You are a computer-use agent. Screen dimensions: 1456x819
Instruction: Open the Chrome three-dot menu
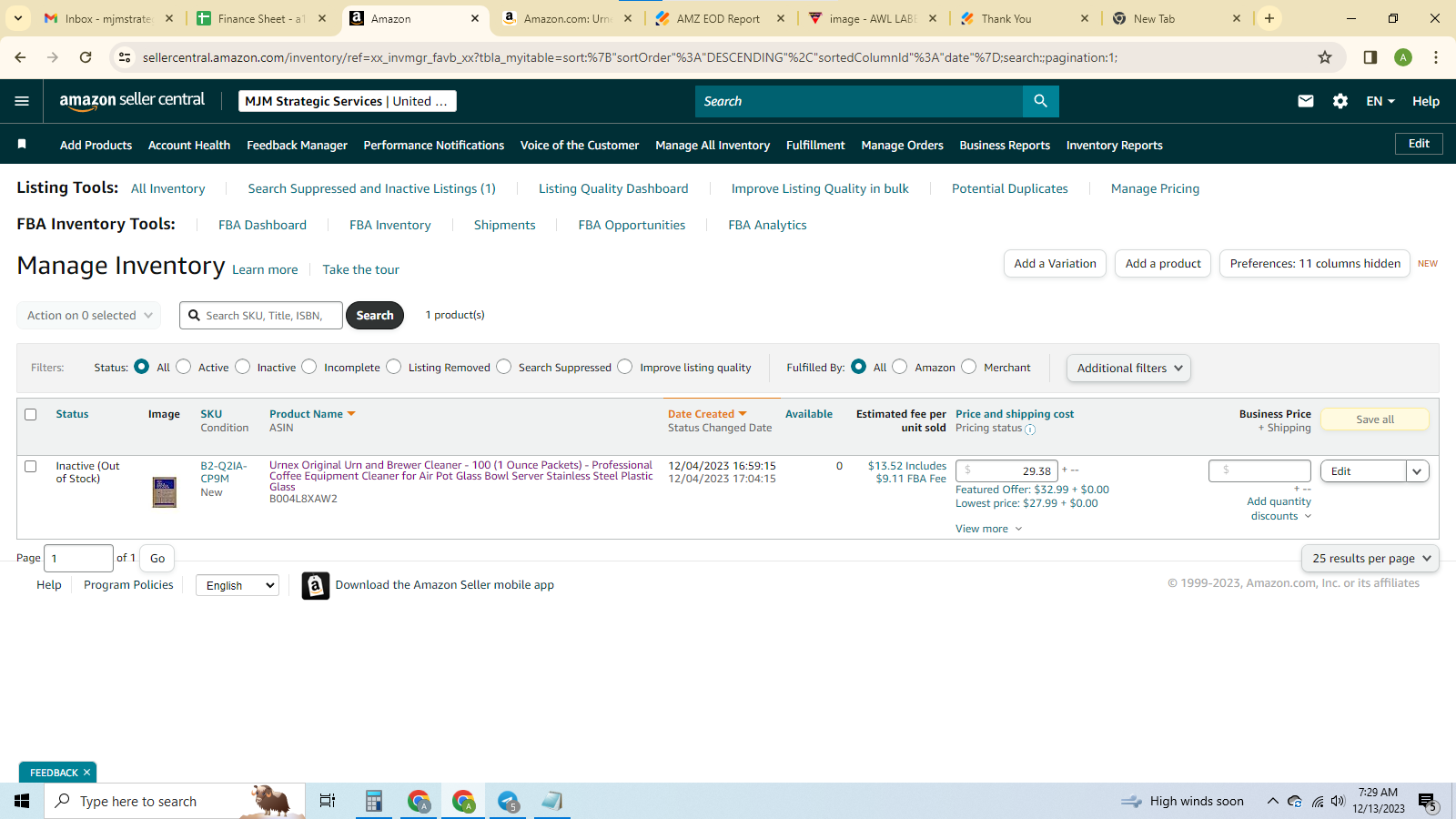1436,57
